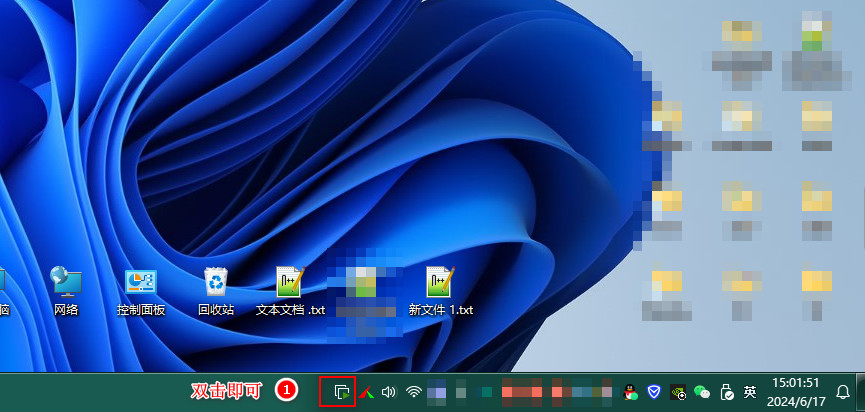Screen dimensions: 865x412
Task: Open the notification bell
Action: (x=843, y=391)
